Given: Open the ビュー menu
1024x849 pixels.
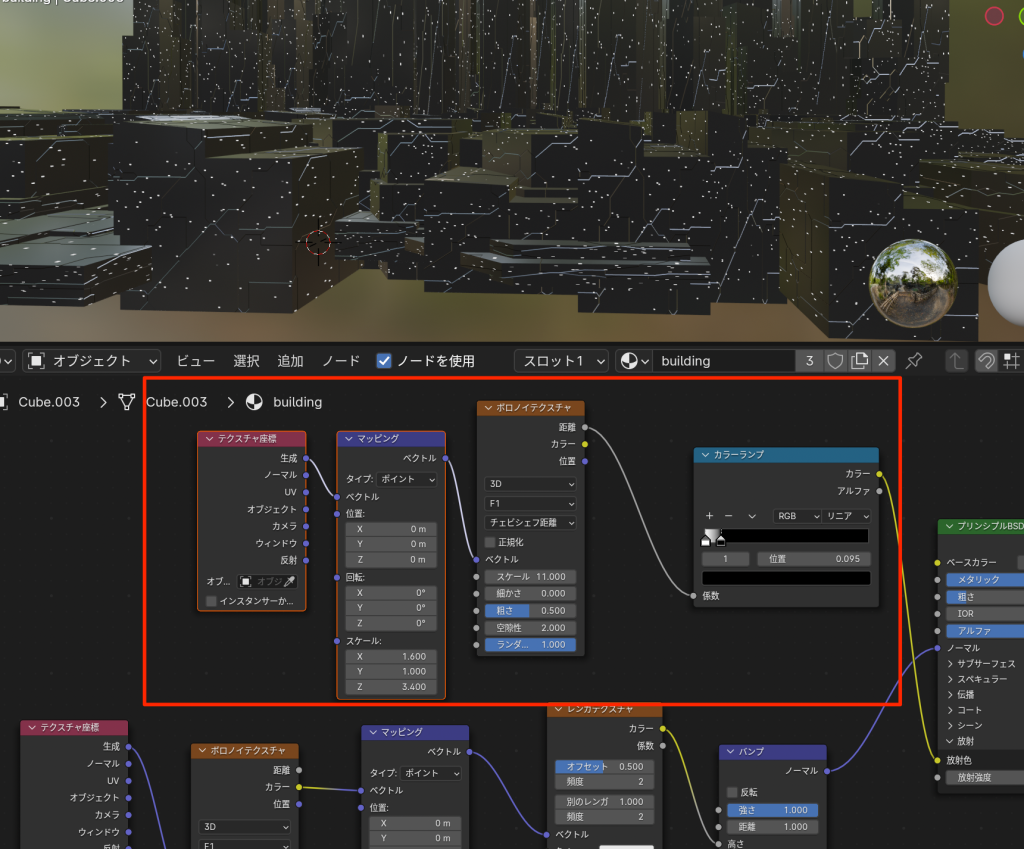Looking at the screenshot, I should click(196, 361).
